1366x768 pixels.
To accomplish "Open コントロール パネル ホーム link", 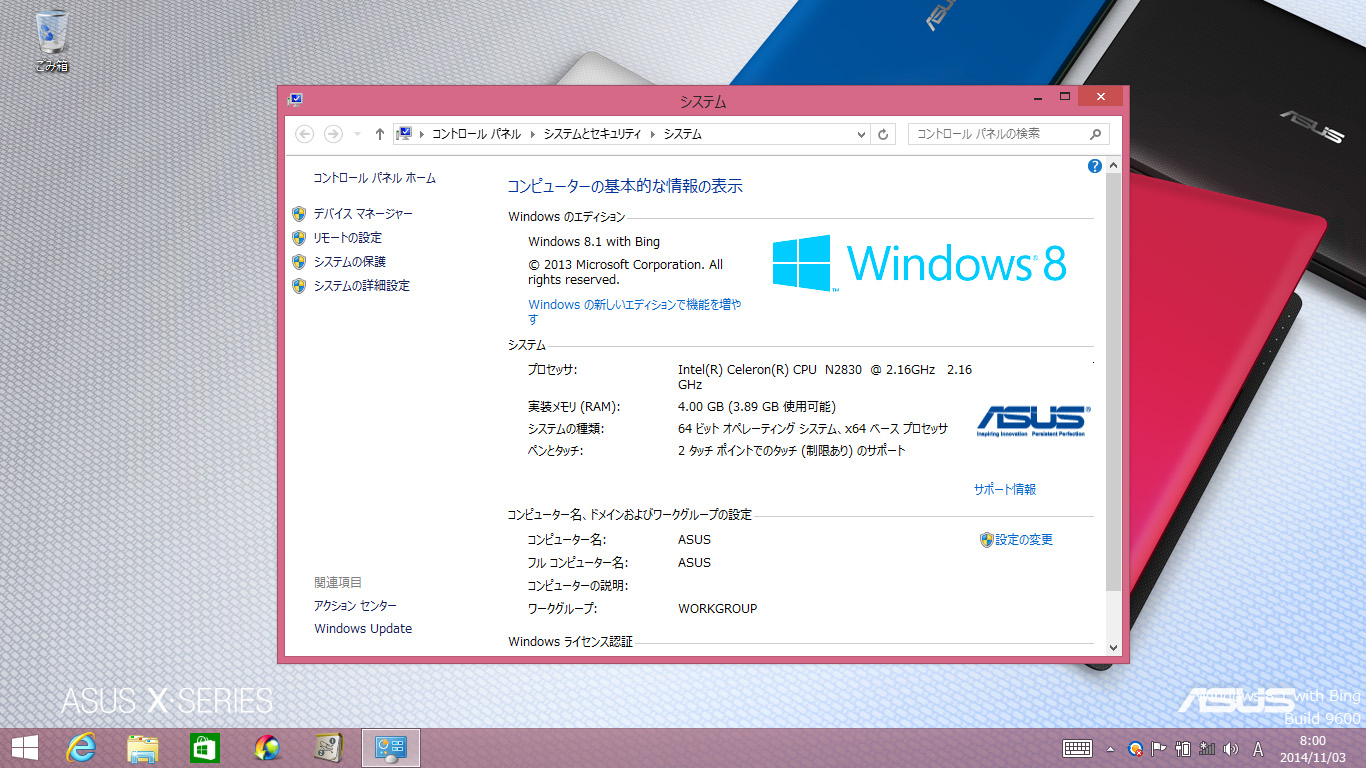I will click(x=375, y=178).
